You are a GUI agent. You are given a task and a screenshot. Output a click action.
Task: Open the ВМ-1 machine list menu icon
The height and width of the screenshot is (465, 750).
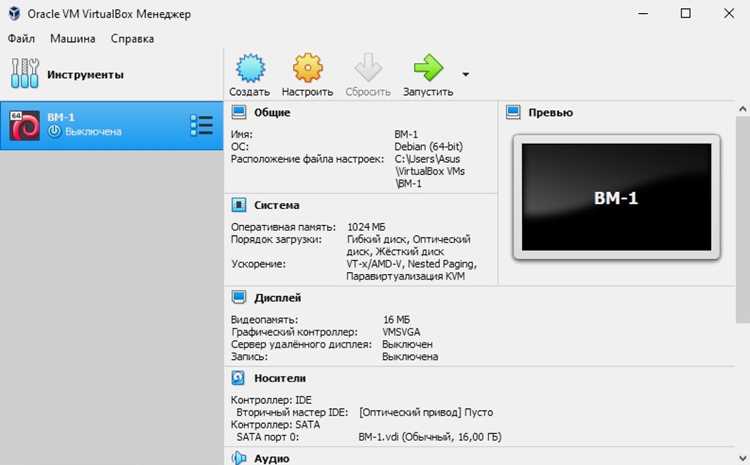(x=201, y=125)
